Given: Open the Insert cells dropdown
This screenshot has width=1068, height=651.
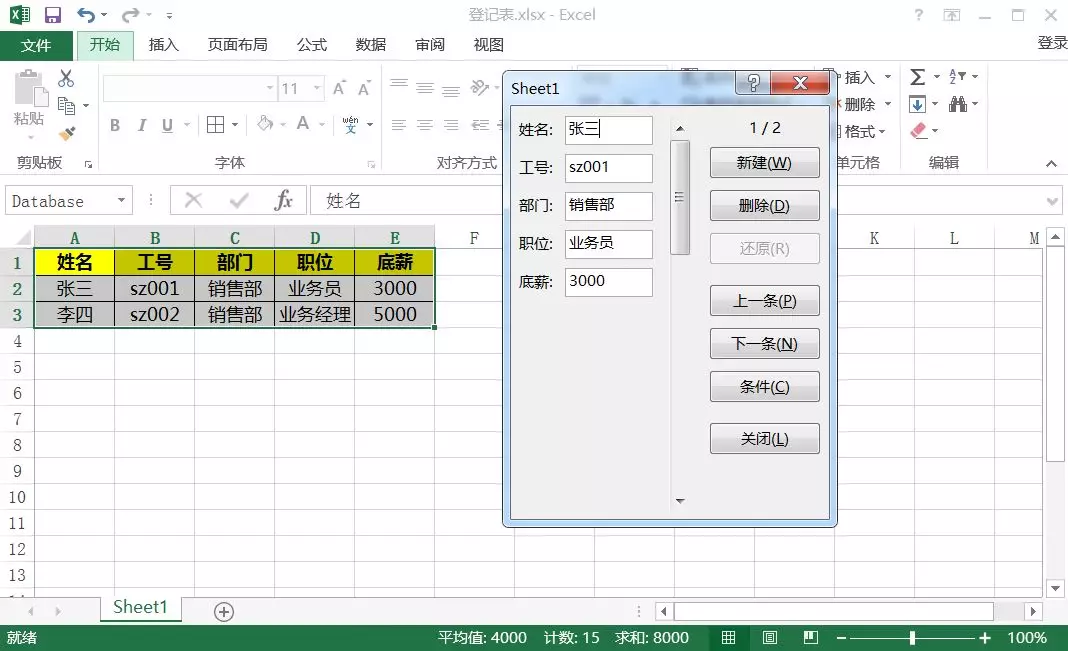Looking at the screenshot, I should coord(888,77).
